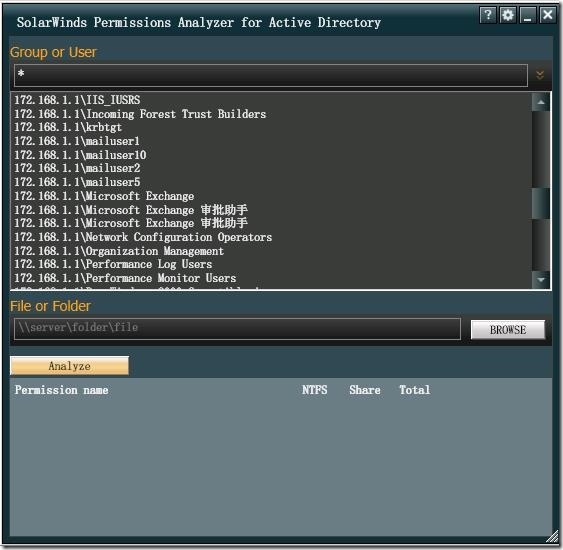Open settings via the gear icon
This screenshot has width=563, height=550.
pyautogui.click(x=508, y=15)
